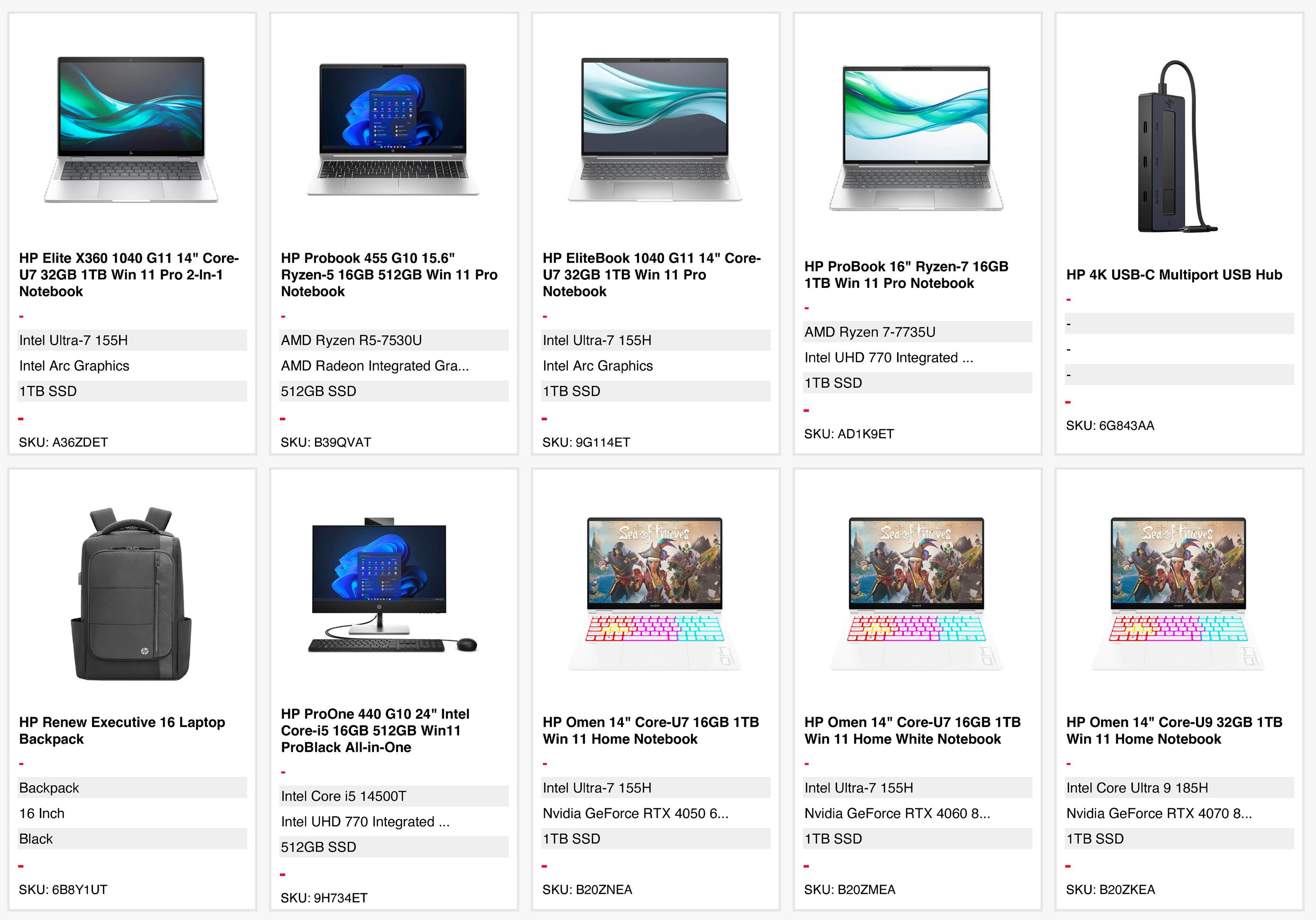Open HP 4K USB-C Multiport USB Hub title
The width and height of the screenshot is (1316, 920).
pyautogui.click(x=1174, y=275)
